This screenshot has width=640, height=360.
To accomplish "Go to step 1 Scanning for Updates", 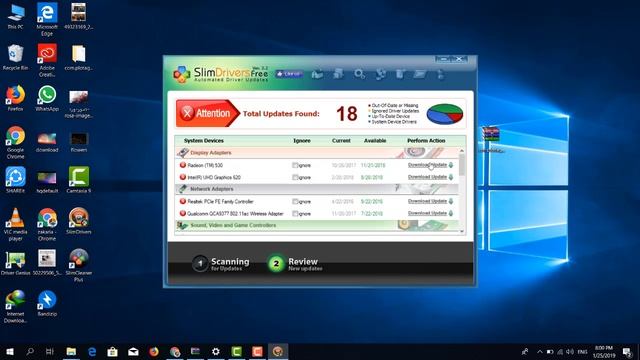I will pos(221,264).
